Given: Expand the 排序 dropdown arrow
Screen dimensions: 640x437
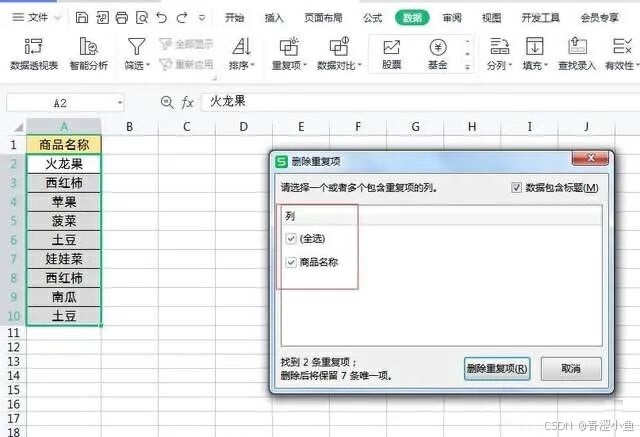Looking at the screenshot, I should click(x=253, y=65).
